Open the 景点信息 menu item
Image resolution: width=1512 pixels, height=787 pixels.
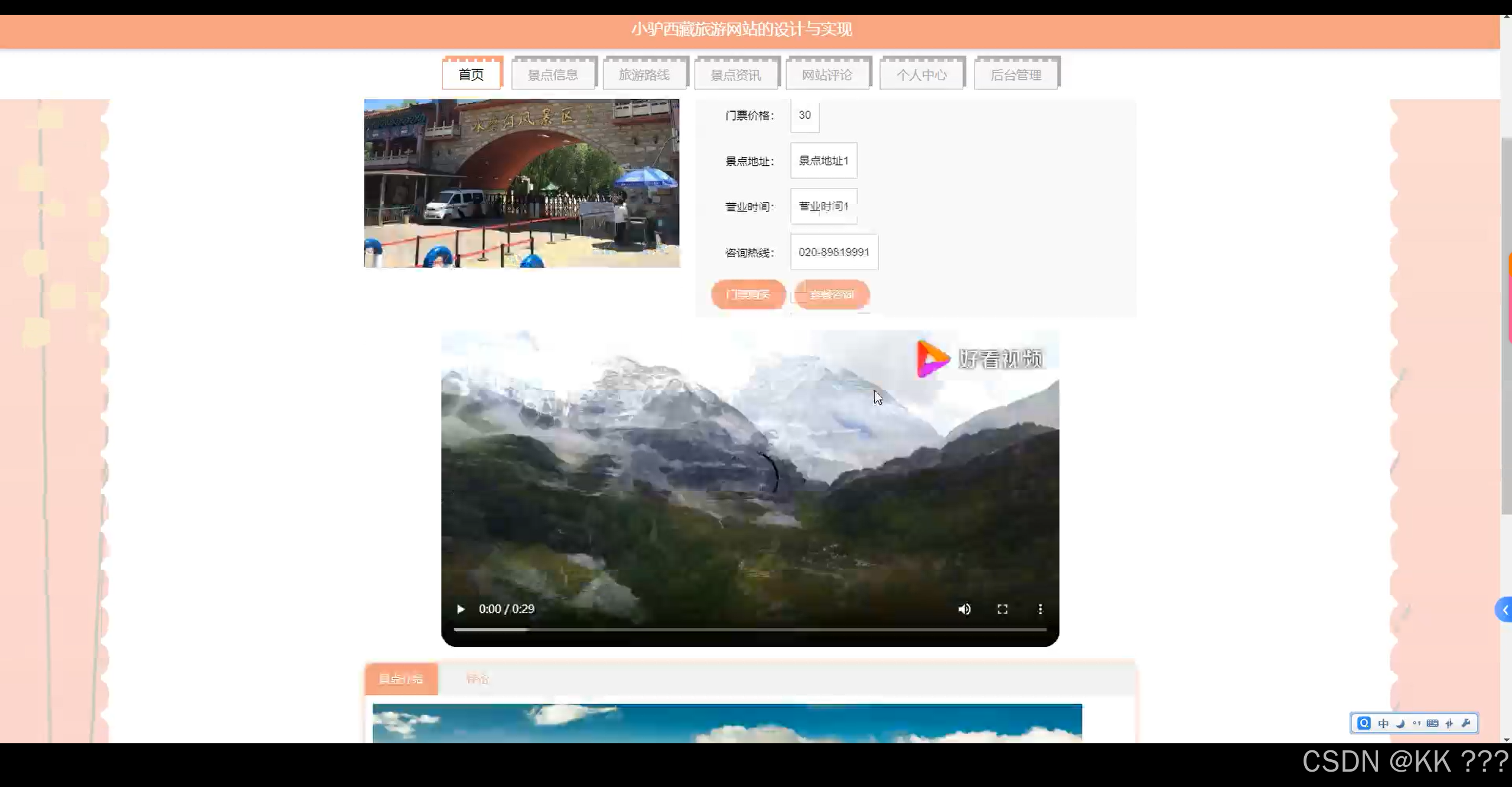coord(553,73)
